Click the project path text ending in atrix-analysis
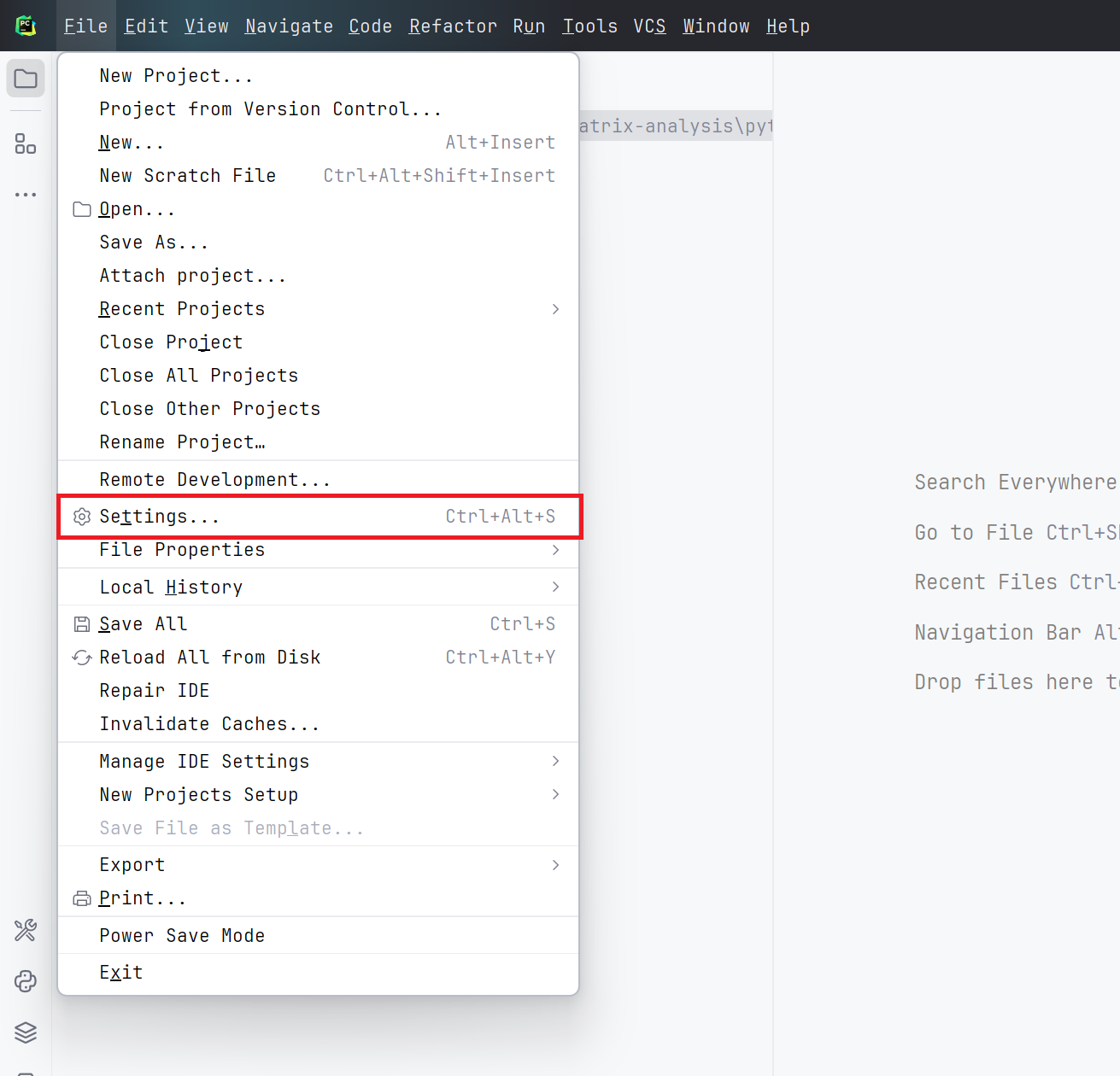The image size is (1120, 1076). (x=676, y=126)
